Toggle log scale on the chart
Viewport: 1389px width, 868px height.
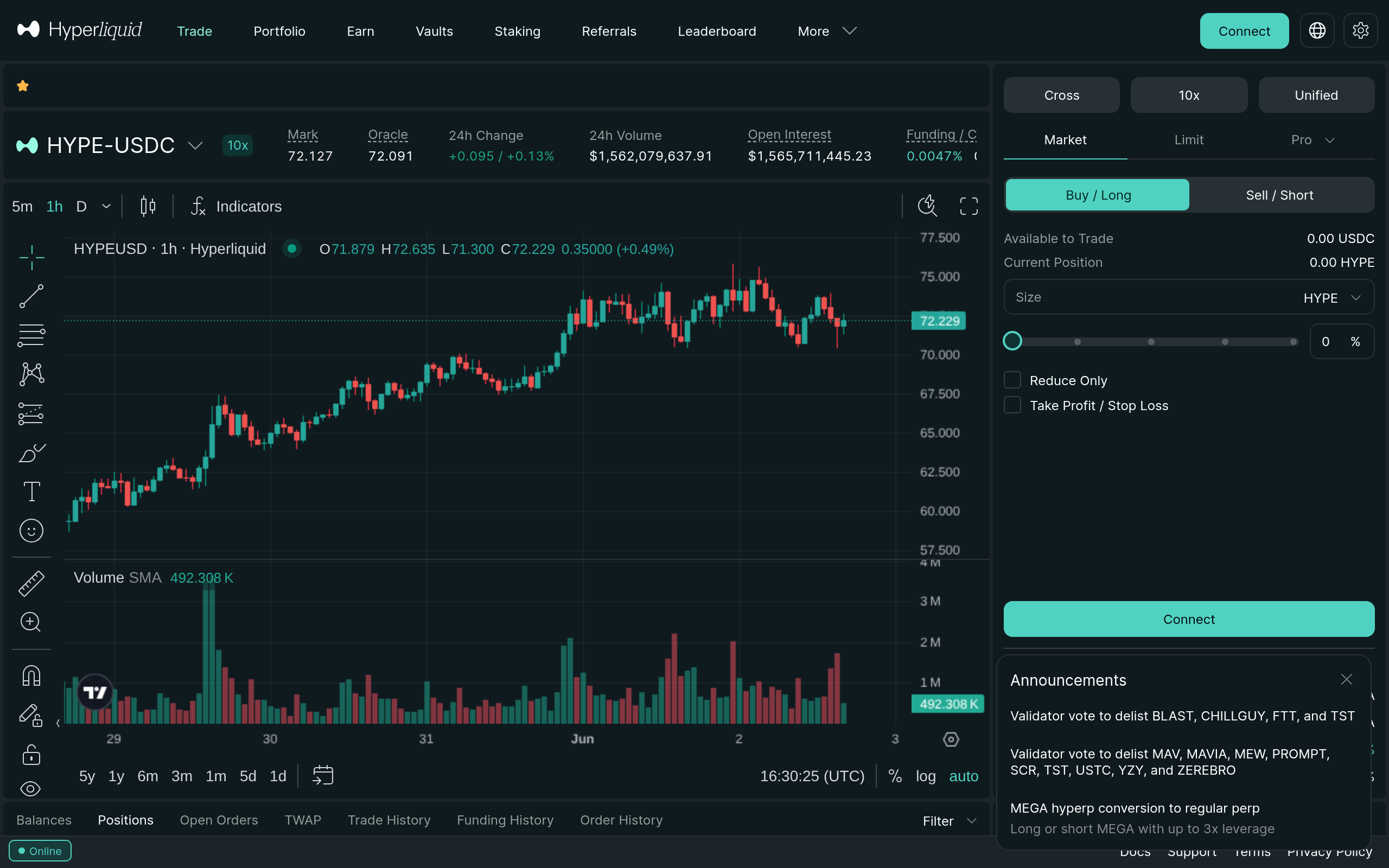(925, 776)
